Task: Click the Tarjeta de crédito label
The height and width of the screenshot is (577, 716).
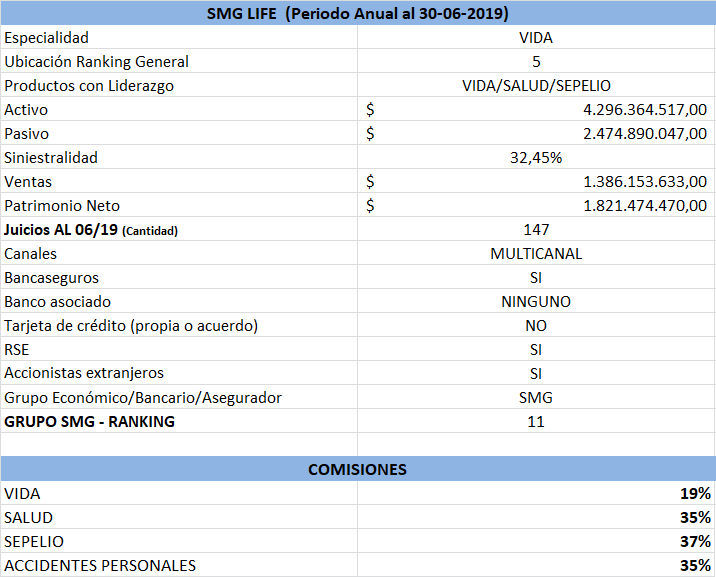Action: coord(179,325)
